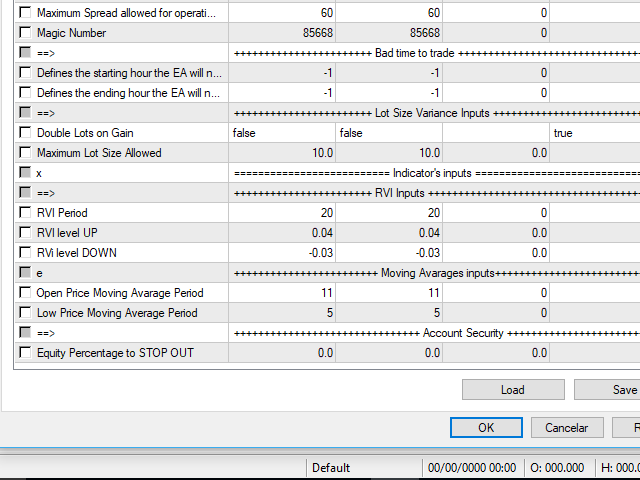This screenshot has height=480, width=640.
Task: Check the Maximum Lot Size Allowed box
Action: pyautogui.click(x=25, y=153)
